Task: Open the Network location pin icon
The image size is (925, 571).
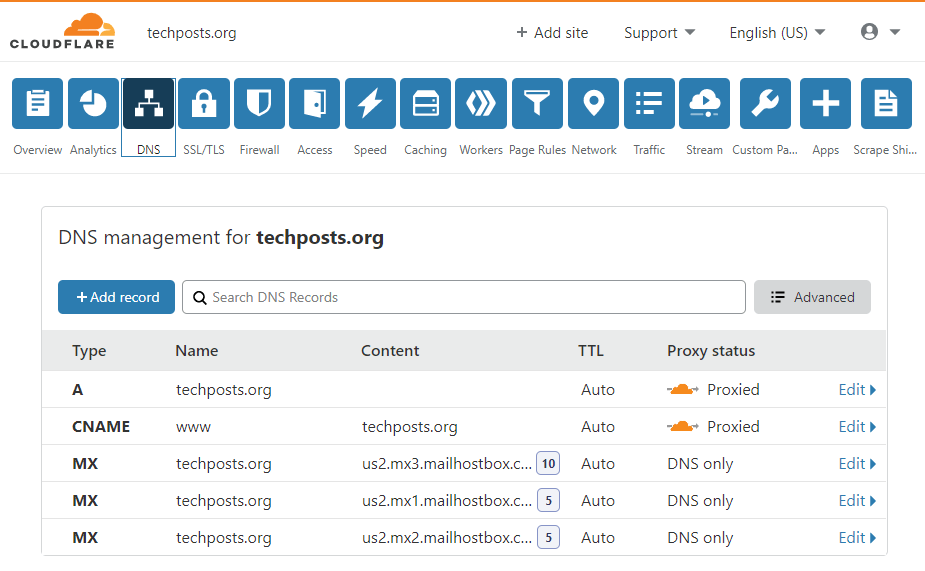Action: (593, 104)
